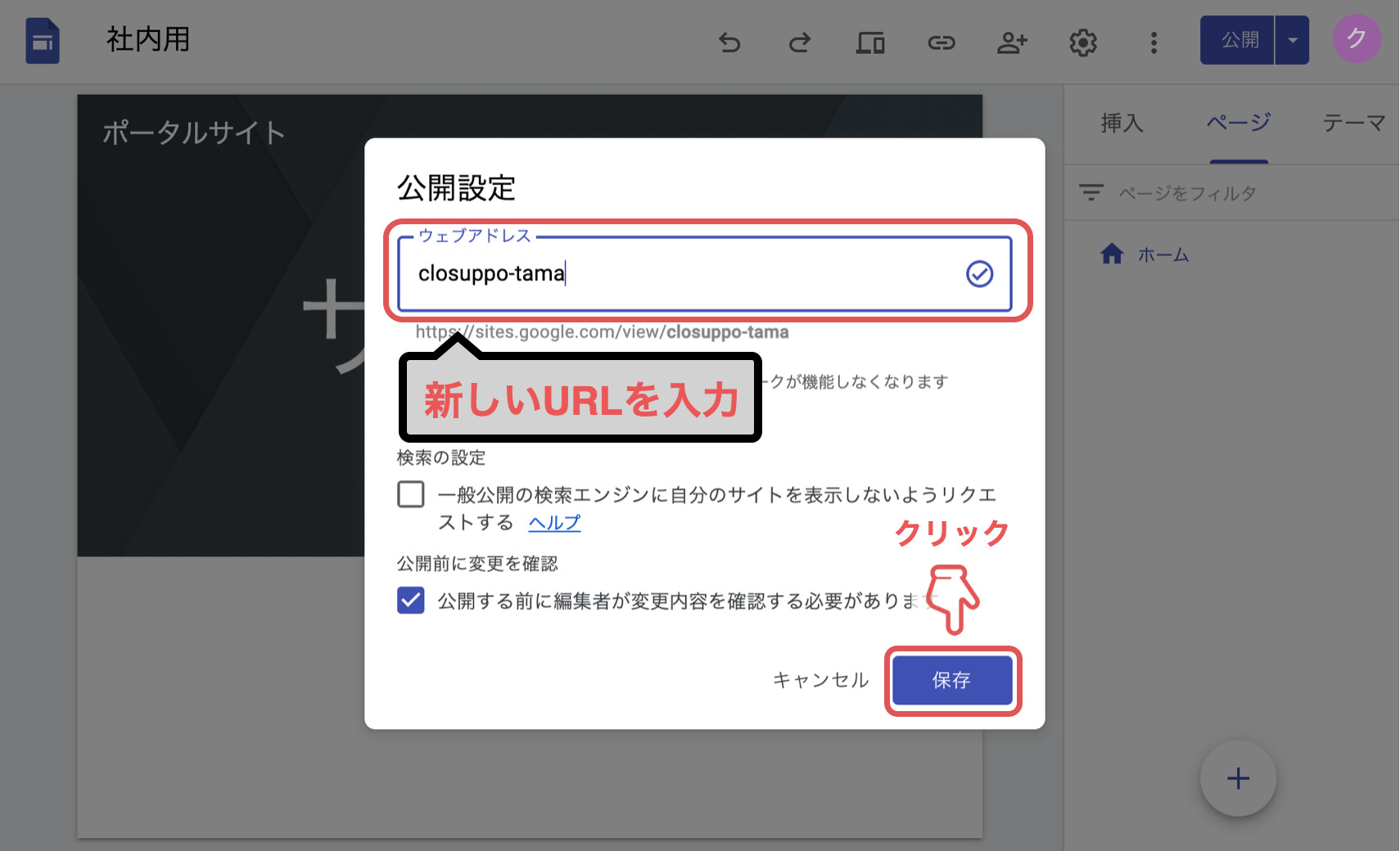Click the undo arrow in the toolbar
Screen dimensions: 1400x851
tap(729, 43)
